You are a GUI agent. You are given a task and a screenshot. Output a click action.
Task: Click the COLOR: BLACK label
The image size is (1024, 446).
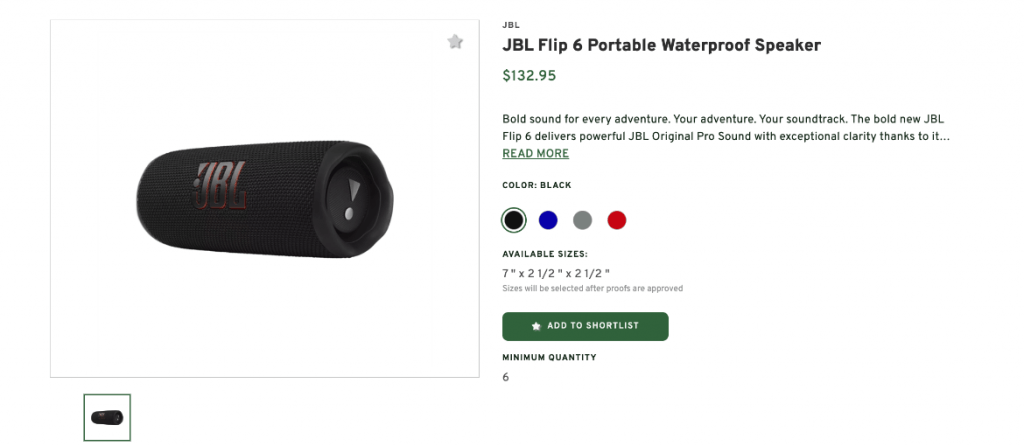[x=537, y=185]
